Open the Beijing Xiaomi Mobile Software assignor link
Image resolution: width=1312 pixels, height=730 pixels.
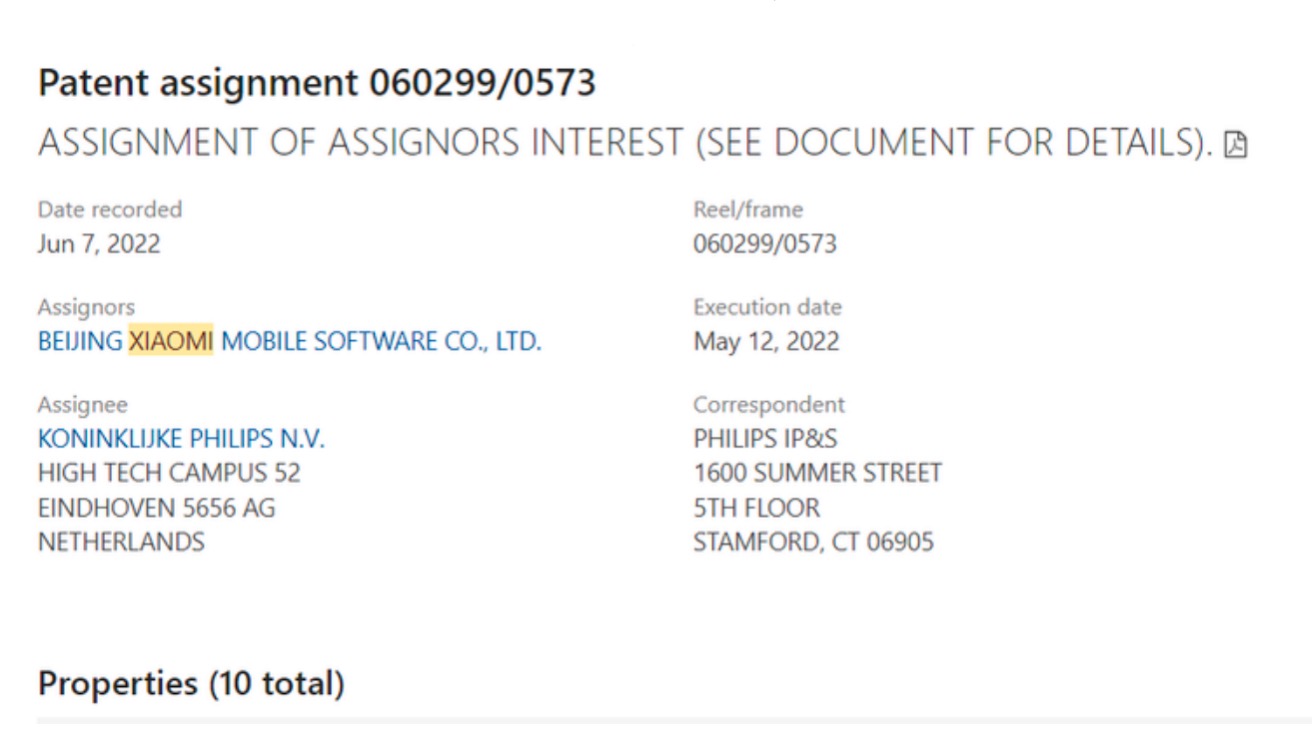(289, 342)
